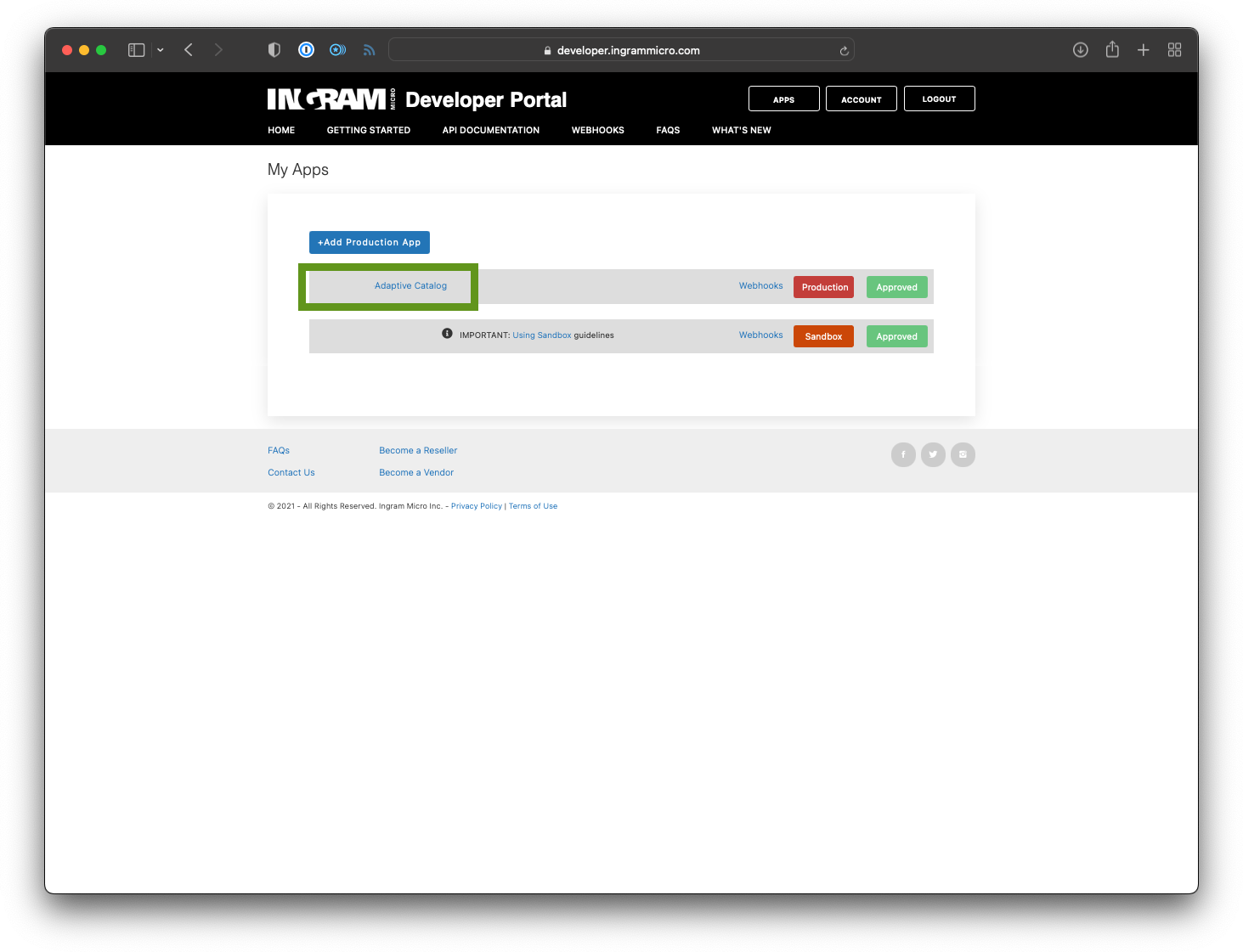
Task: Open the footer FAQs link
Action: 279,450
